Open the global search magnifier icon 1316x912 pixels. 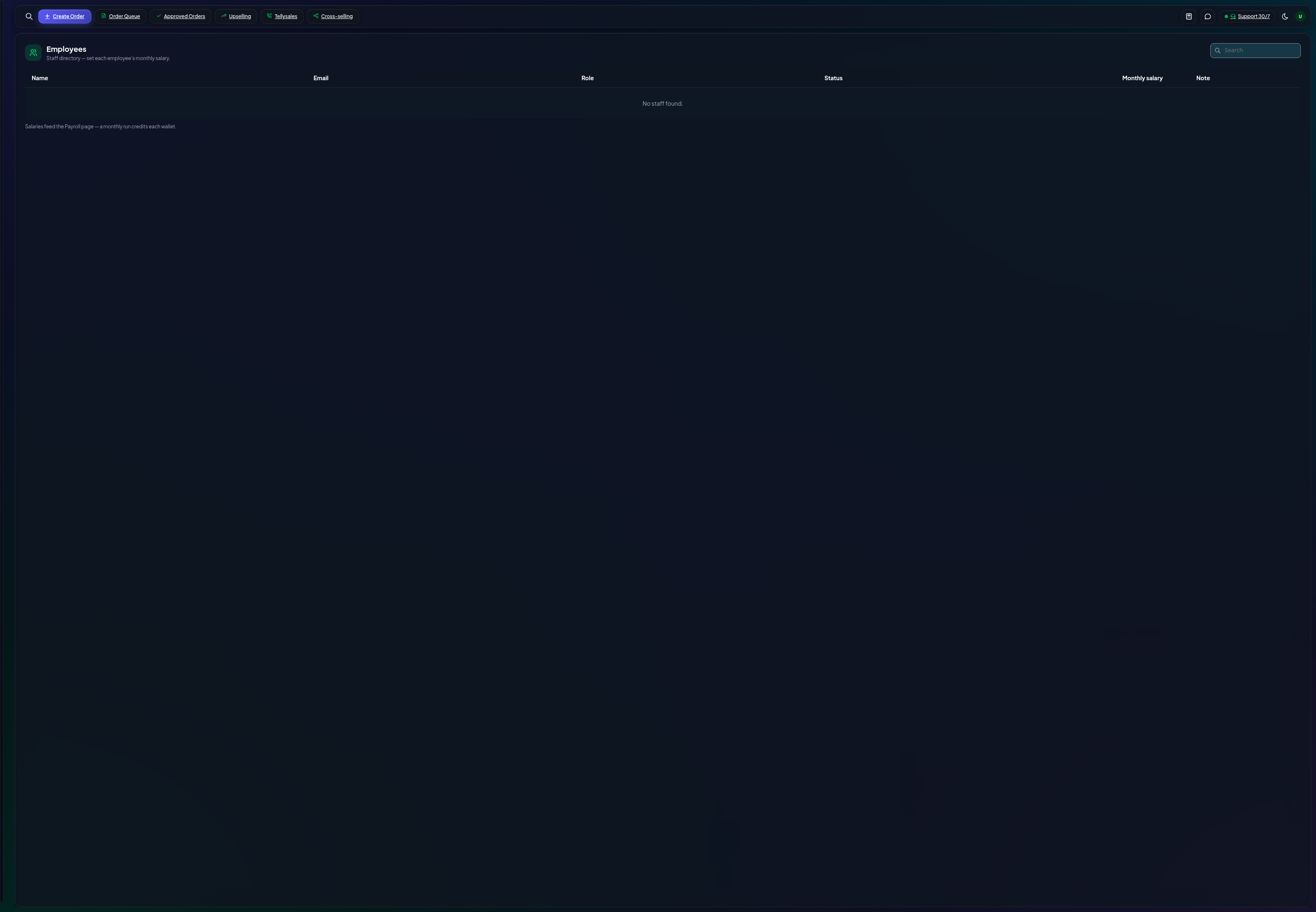[x=29, y=16]
